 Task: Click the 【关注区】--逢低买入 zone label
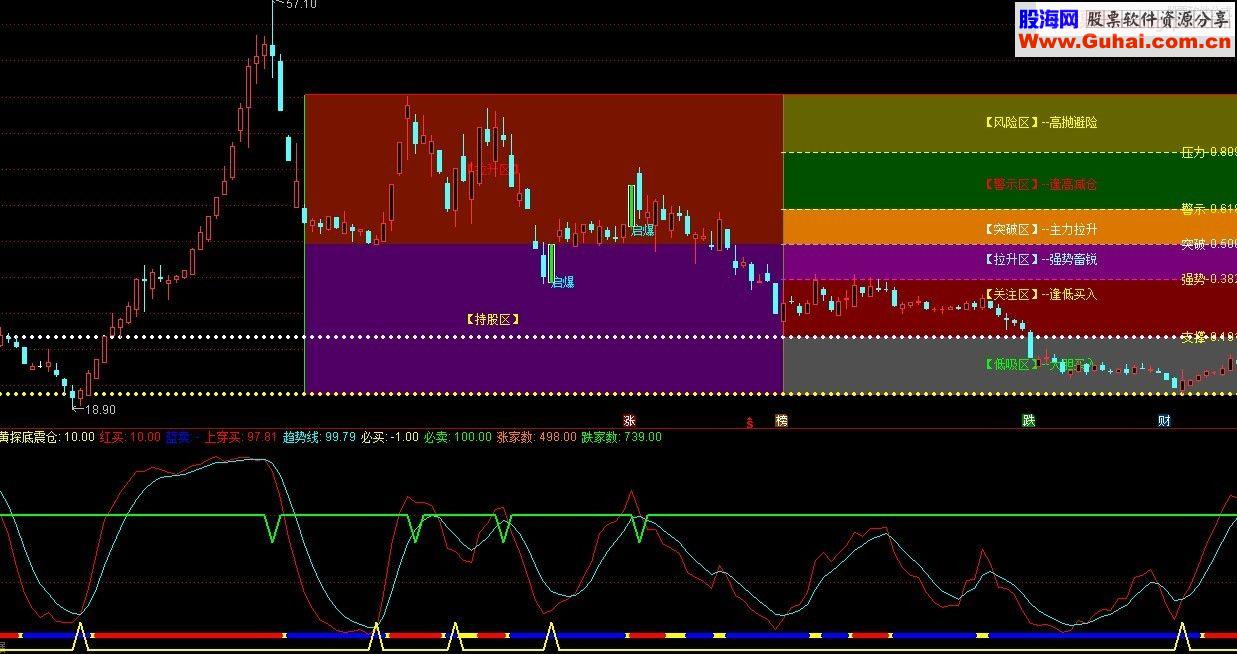(1040, 295)
